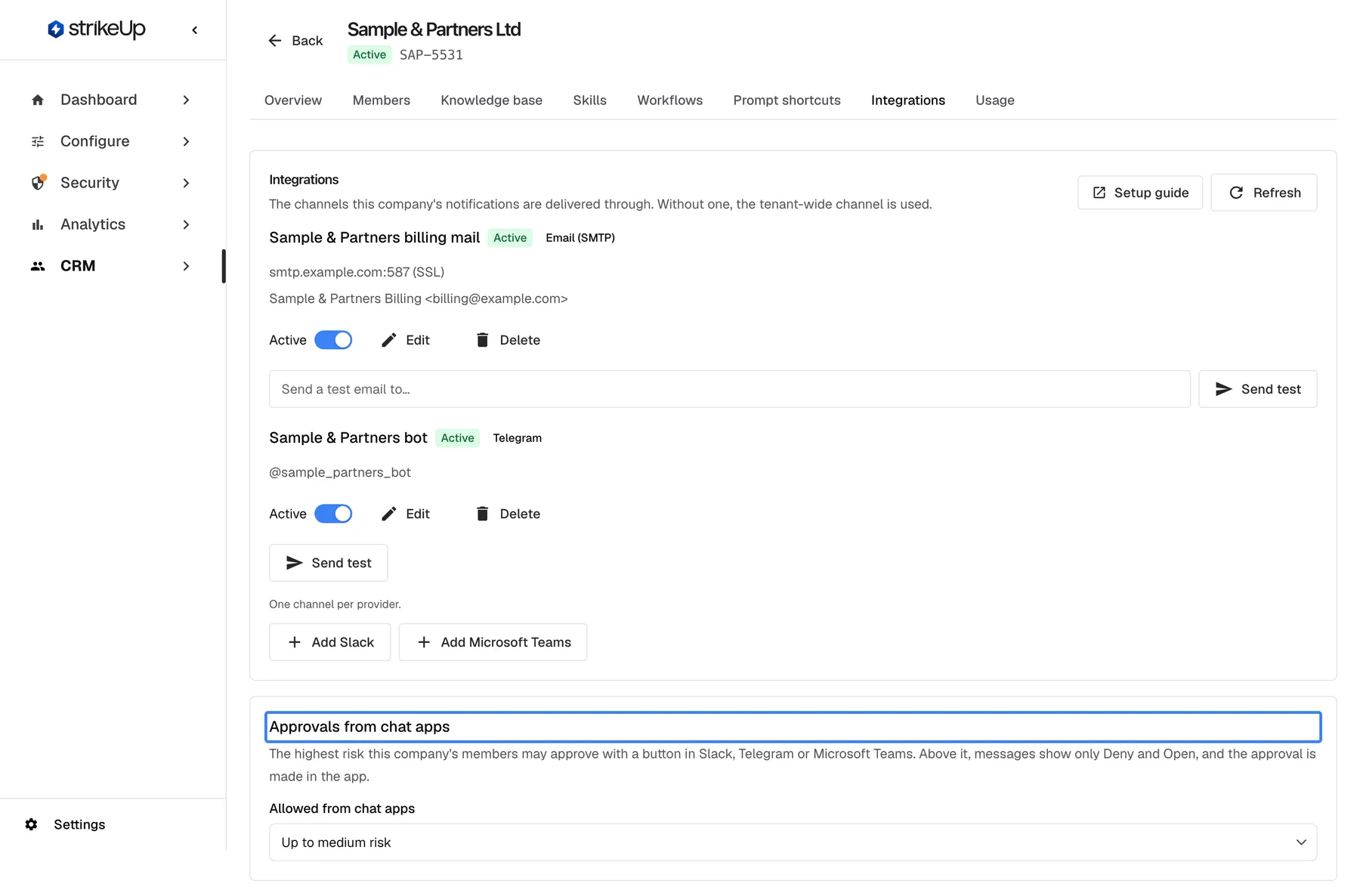This screenshot has height=896, width=1360.
Task: Expand the CRM menu chevron
Action: [186, 266]
